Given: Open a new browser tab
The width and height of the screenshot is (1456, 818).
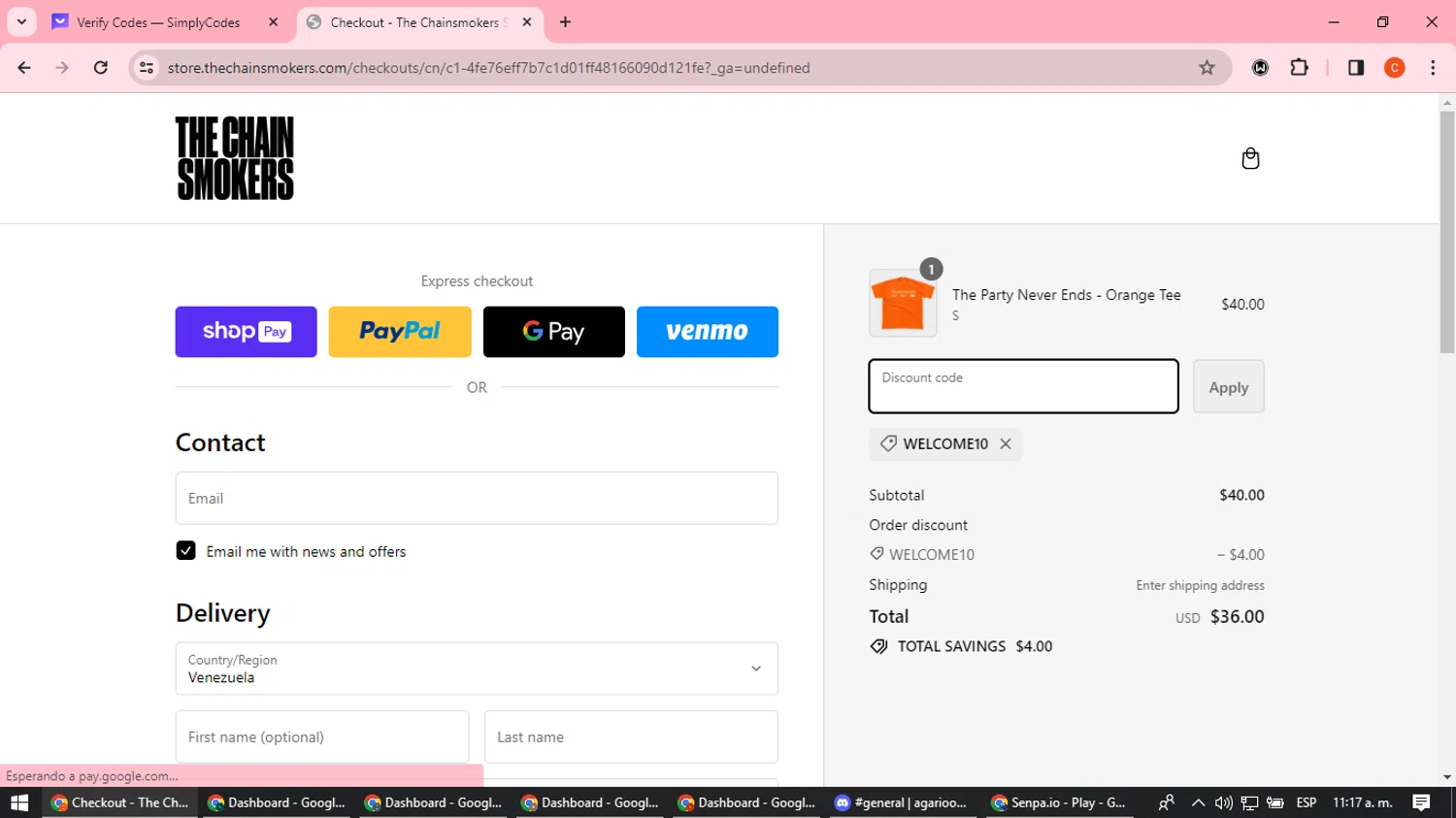Looking at the screenshot, I should (x=566, y=21).
